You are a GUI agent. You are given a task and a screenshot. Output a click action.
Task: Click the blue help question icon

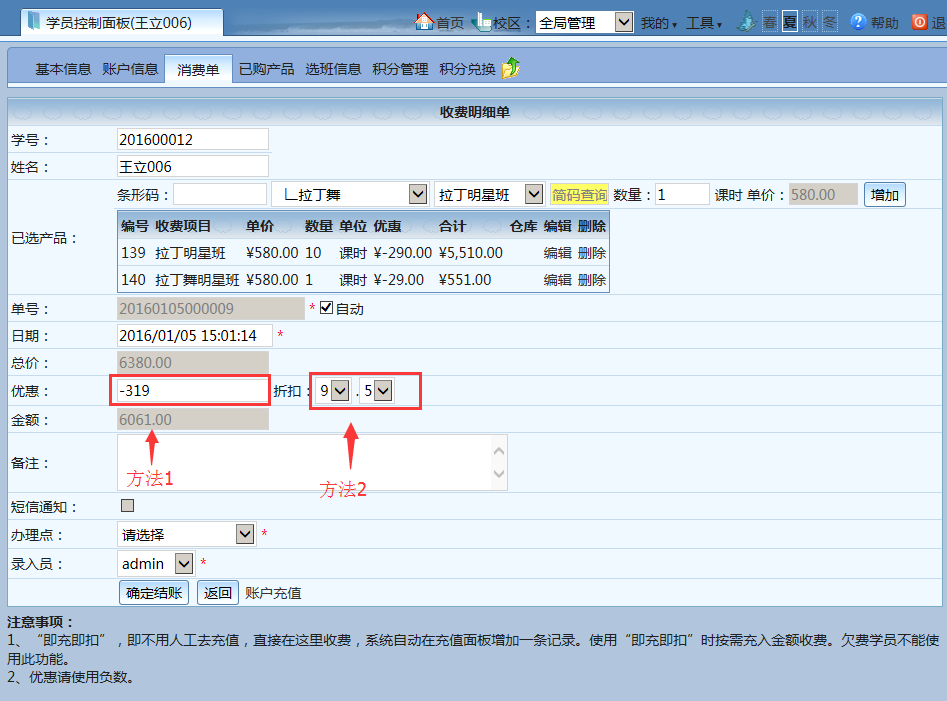tap(858, 22)
